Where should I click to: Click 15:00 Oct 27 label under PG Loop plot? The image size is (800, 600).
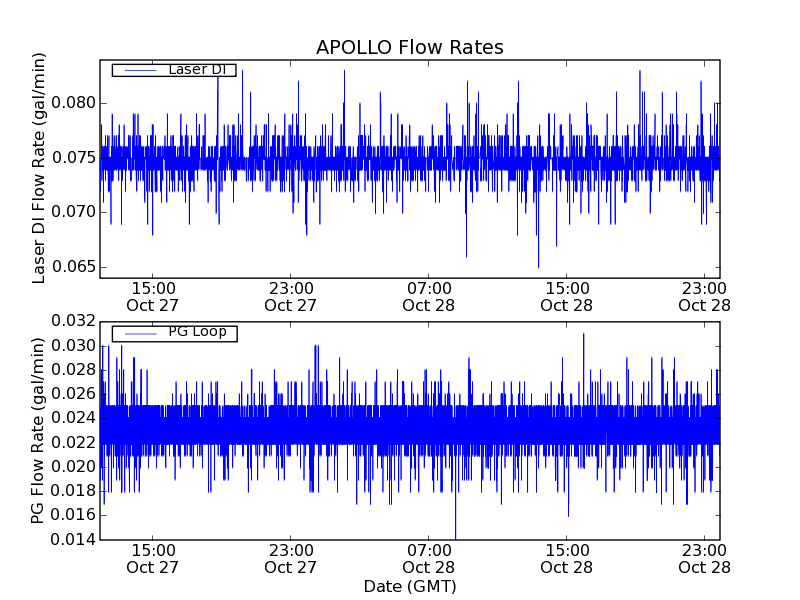tap(152, 558)
